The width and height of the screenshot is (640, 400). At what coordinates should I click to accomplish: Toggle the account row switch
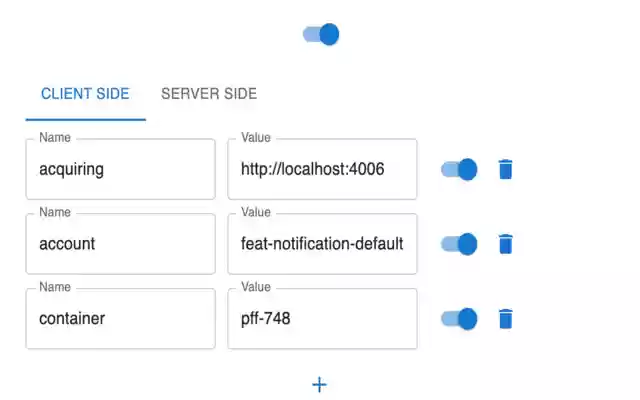(x=459, y=244)
